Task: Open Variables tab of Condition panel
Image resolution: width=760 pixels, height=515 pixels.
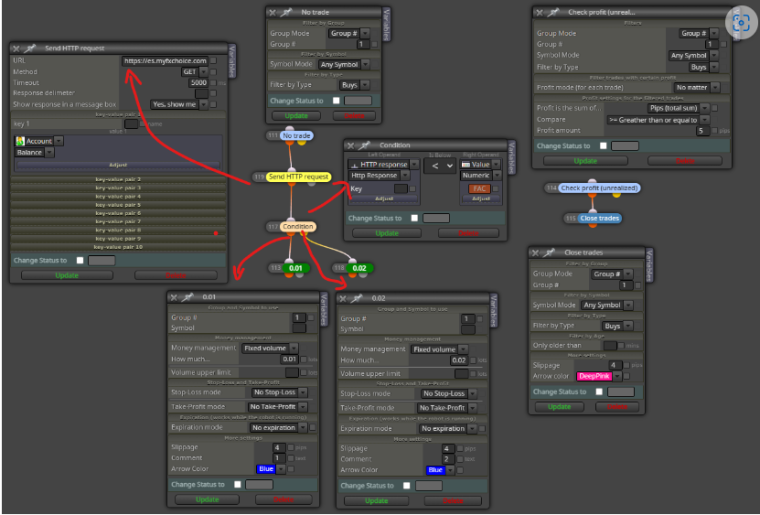Action: coord(511,157)
